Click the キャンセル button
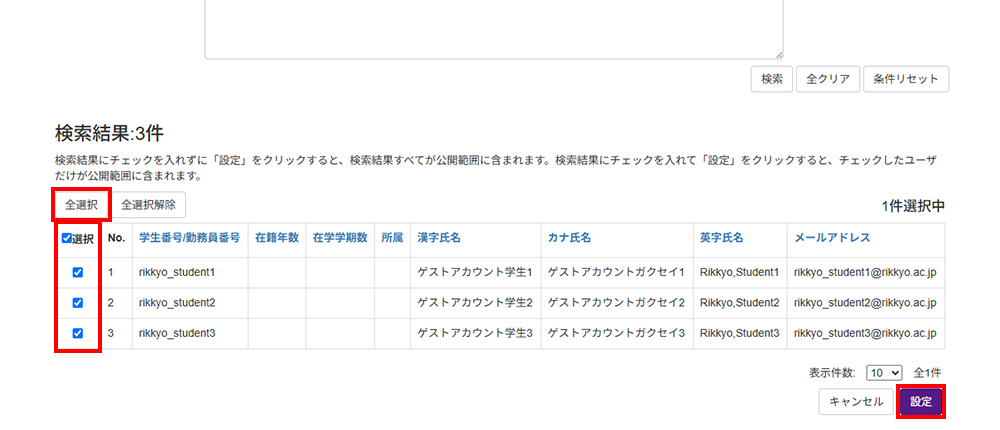 pos(855,402)
